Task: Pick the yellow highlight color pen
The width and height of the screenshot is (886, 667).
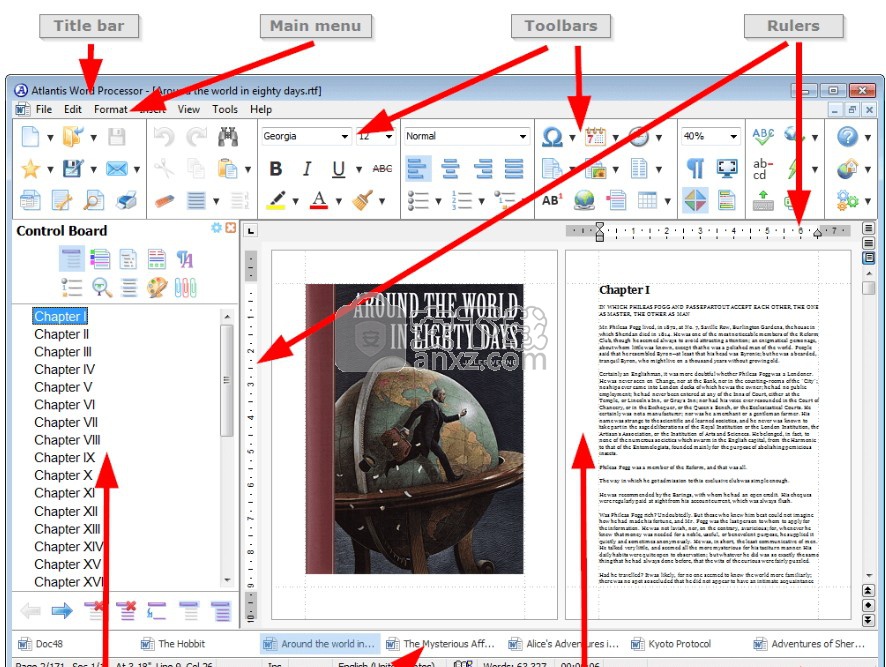Action: (x=276, y=200)
